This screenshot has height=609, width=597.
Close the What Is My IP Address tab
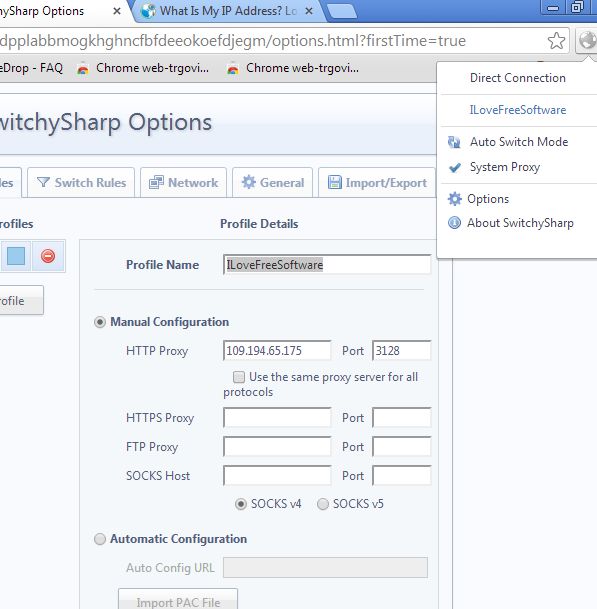(309, 11)
